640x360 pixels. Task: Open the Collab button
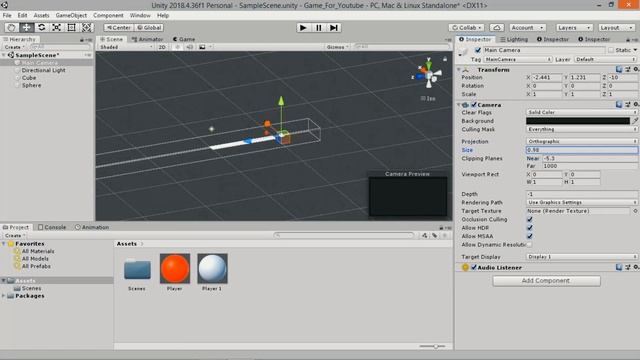[x=467, y=27]
